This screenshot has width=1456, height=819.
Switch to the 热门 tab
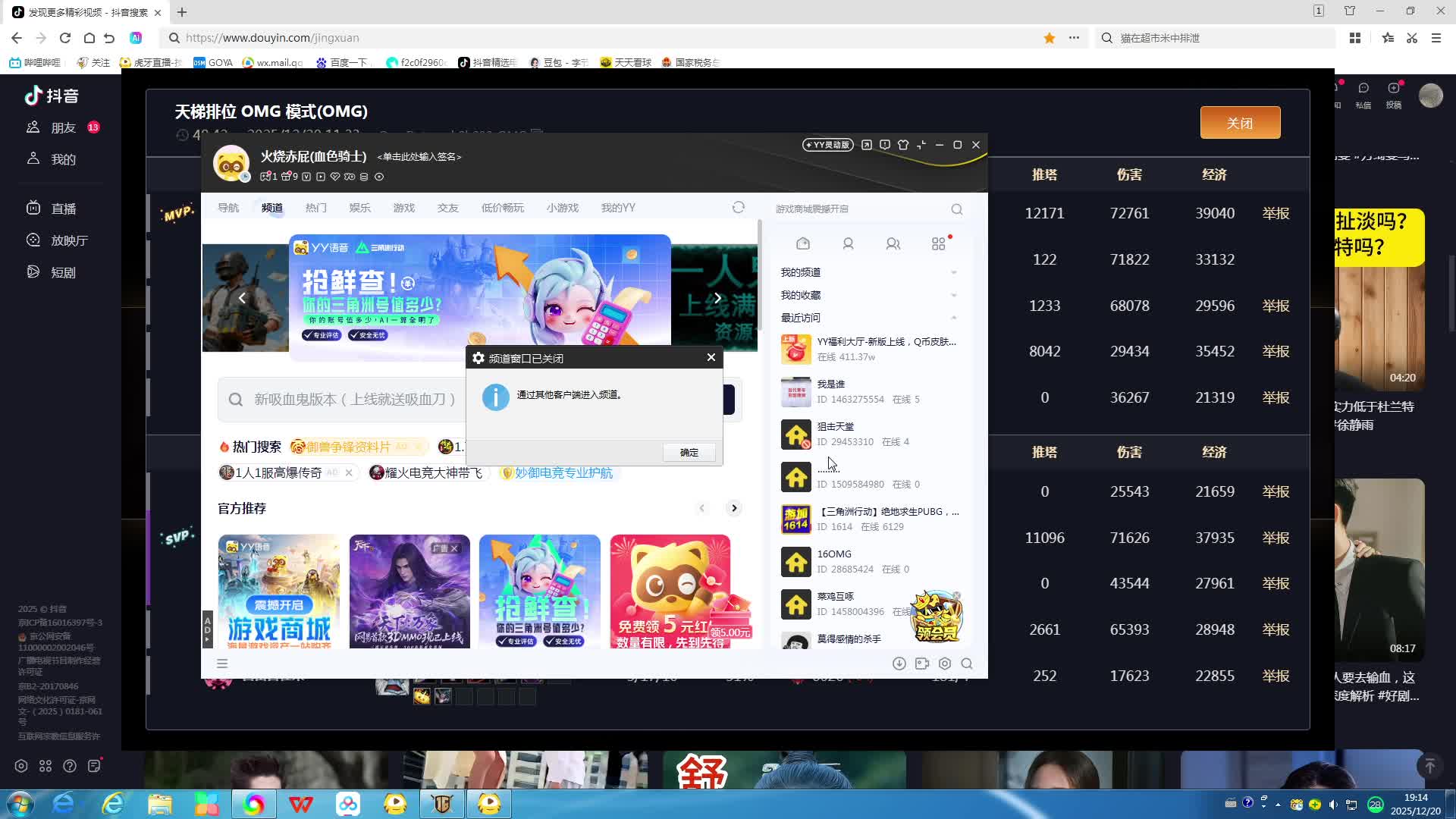tap(315, 208)
